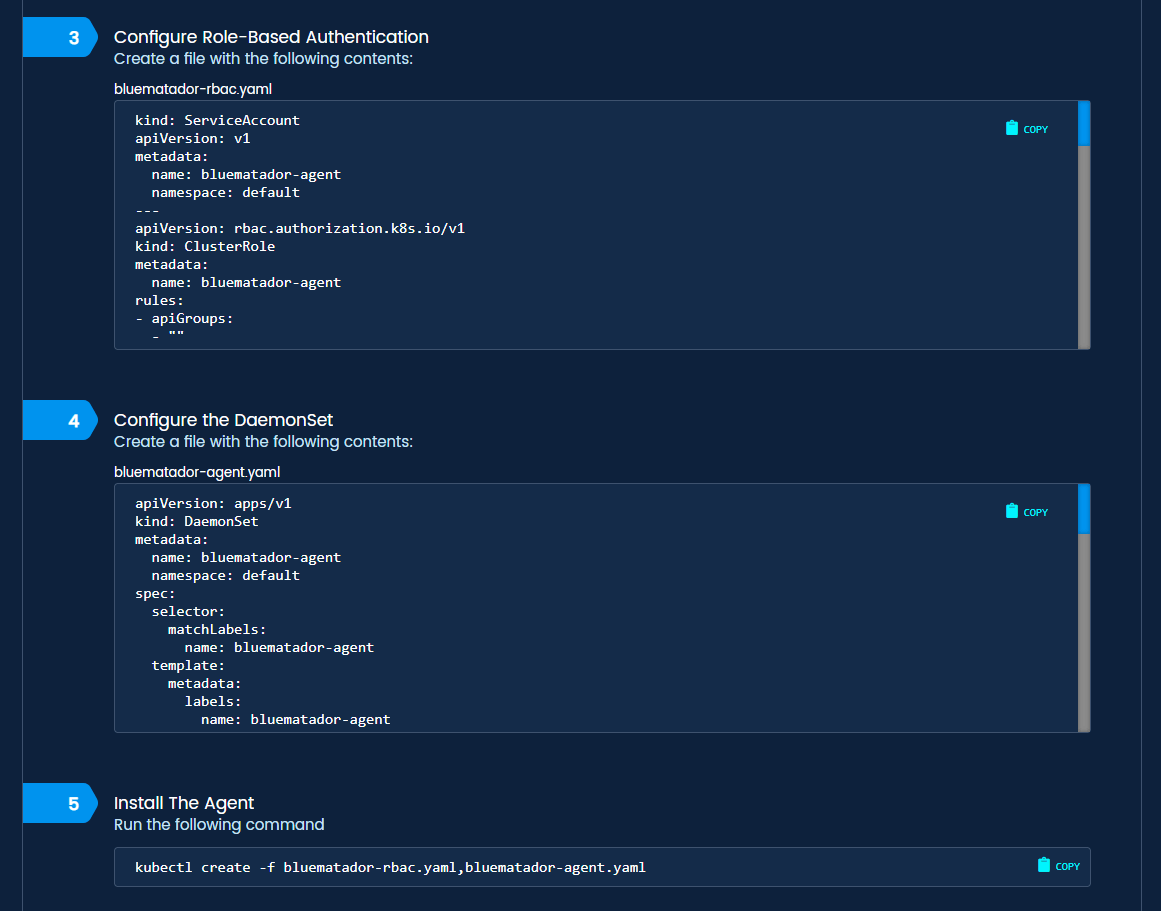Click the Configure the DaemonSet heading

click(x=223, y=420)
